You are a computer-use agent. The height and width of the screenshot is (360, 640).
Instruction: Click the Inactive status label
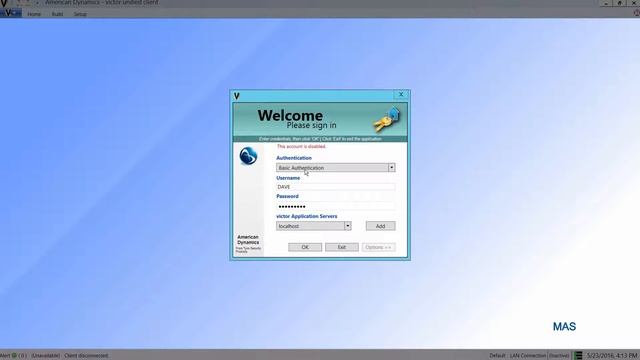[x=559, y=356]
